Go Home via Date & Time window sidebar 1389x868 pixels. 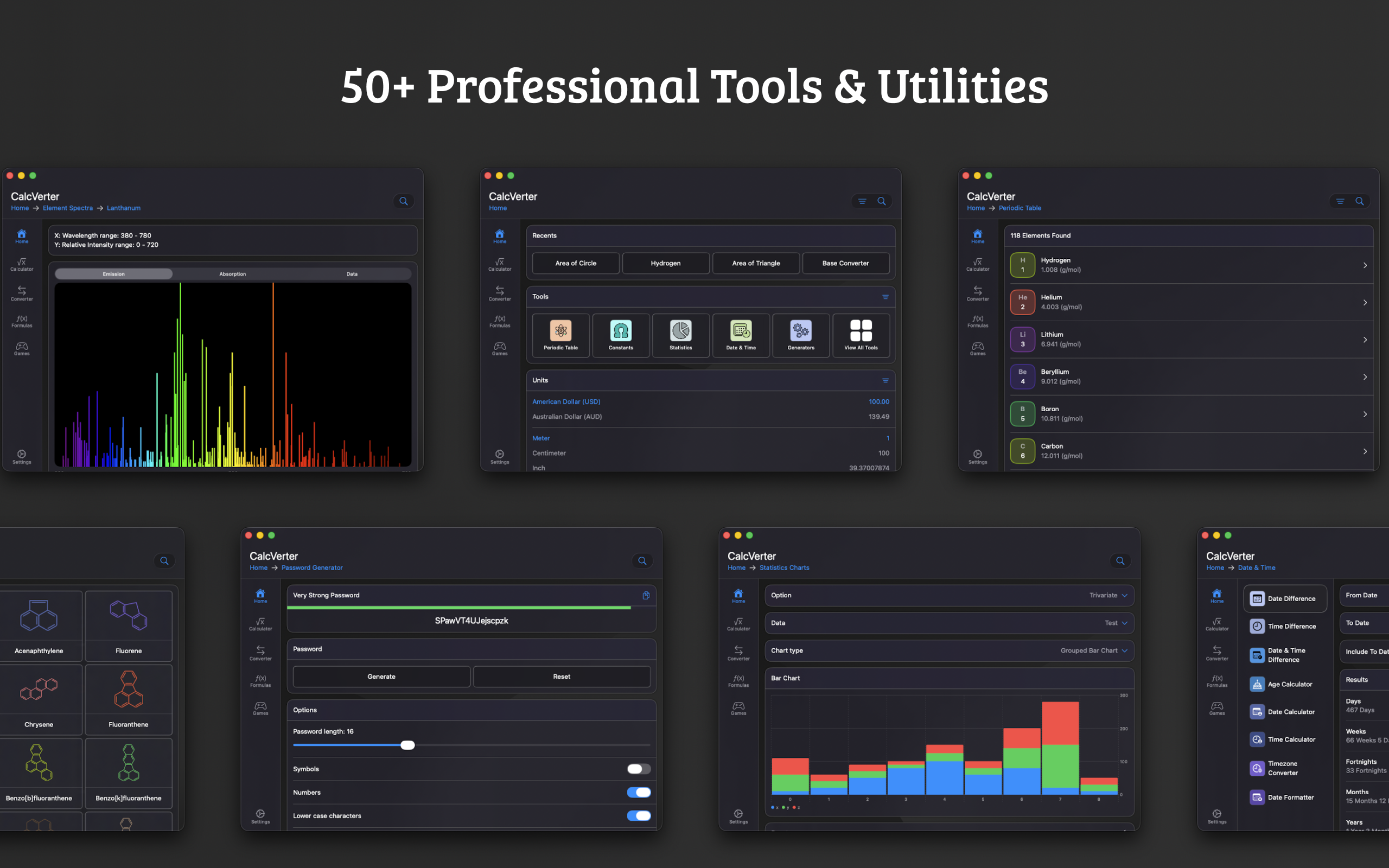tap(1217, 596)
